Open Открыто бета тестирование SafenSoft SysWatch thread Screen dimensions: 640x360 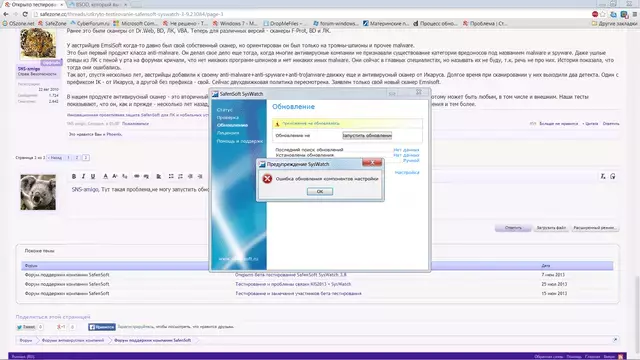point(291,275)
